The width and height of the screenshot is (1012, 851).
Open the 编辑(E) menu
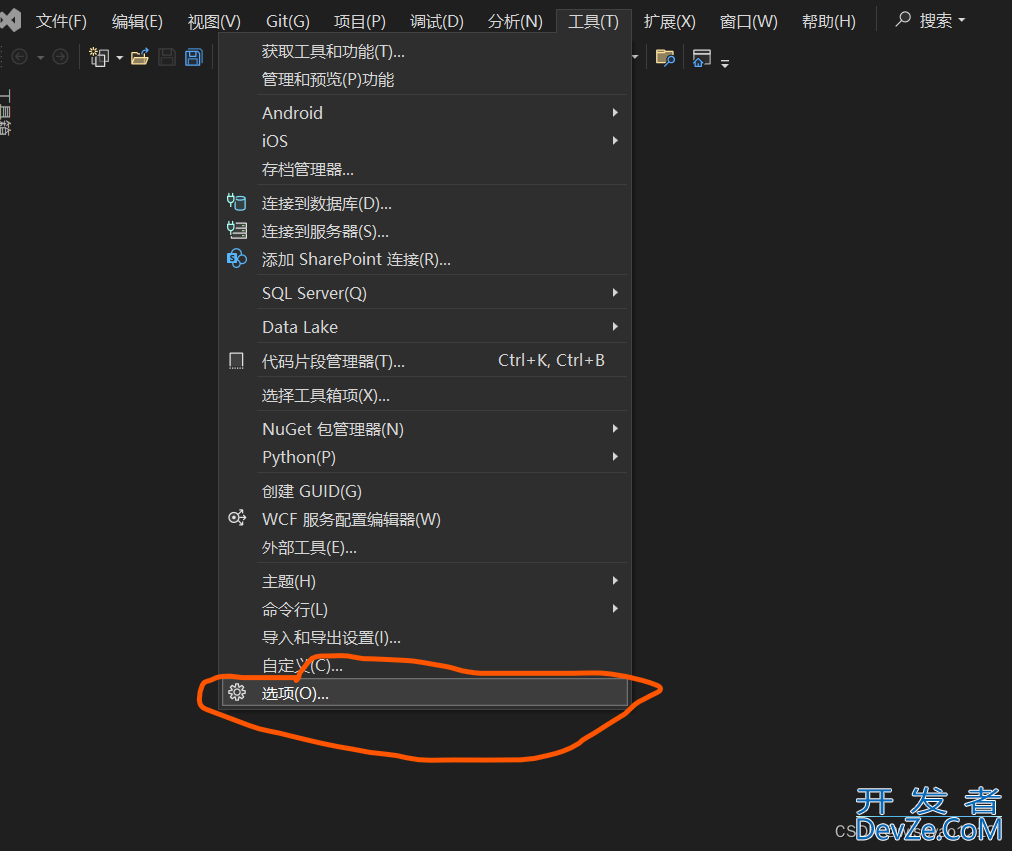137,21
